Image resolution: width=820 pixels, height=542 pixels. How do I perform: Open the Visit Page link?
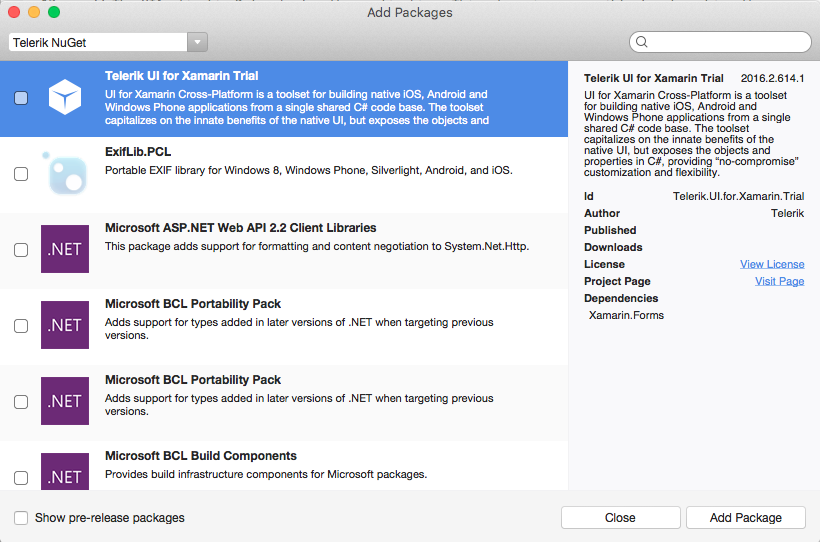[779, 281]
